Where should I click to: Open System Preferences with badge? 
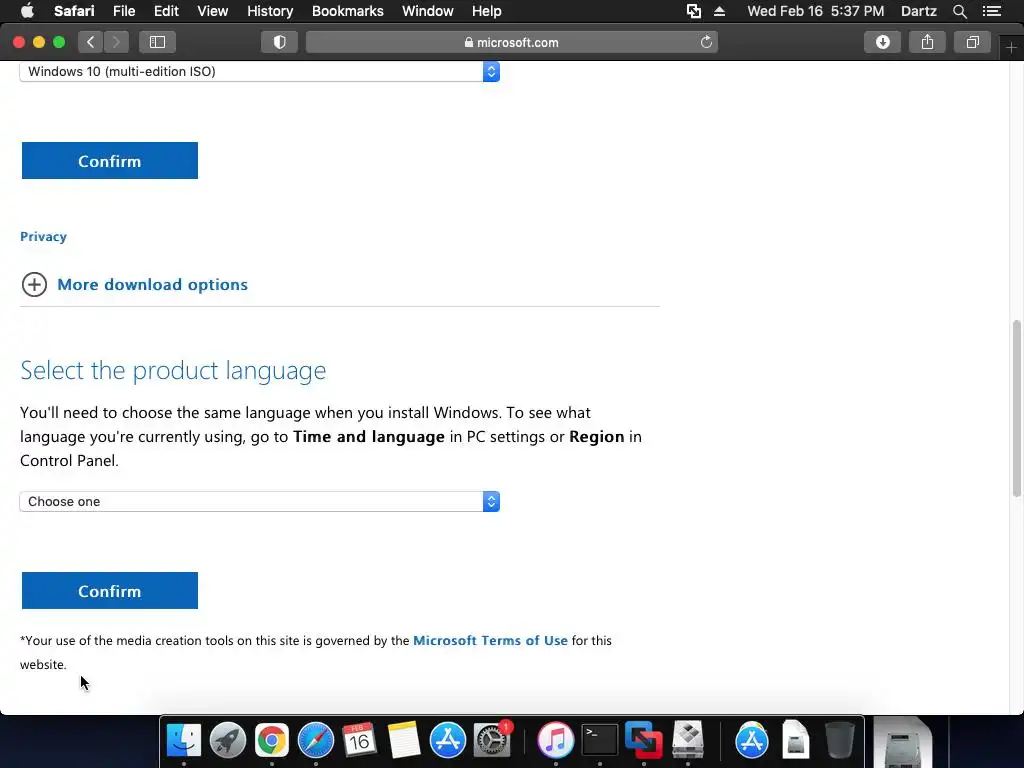[492, 741]
